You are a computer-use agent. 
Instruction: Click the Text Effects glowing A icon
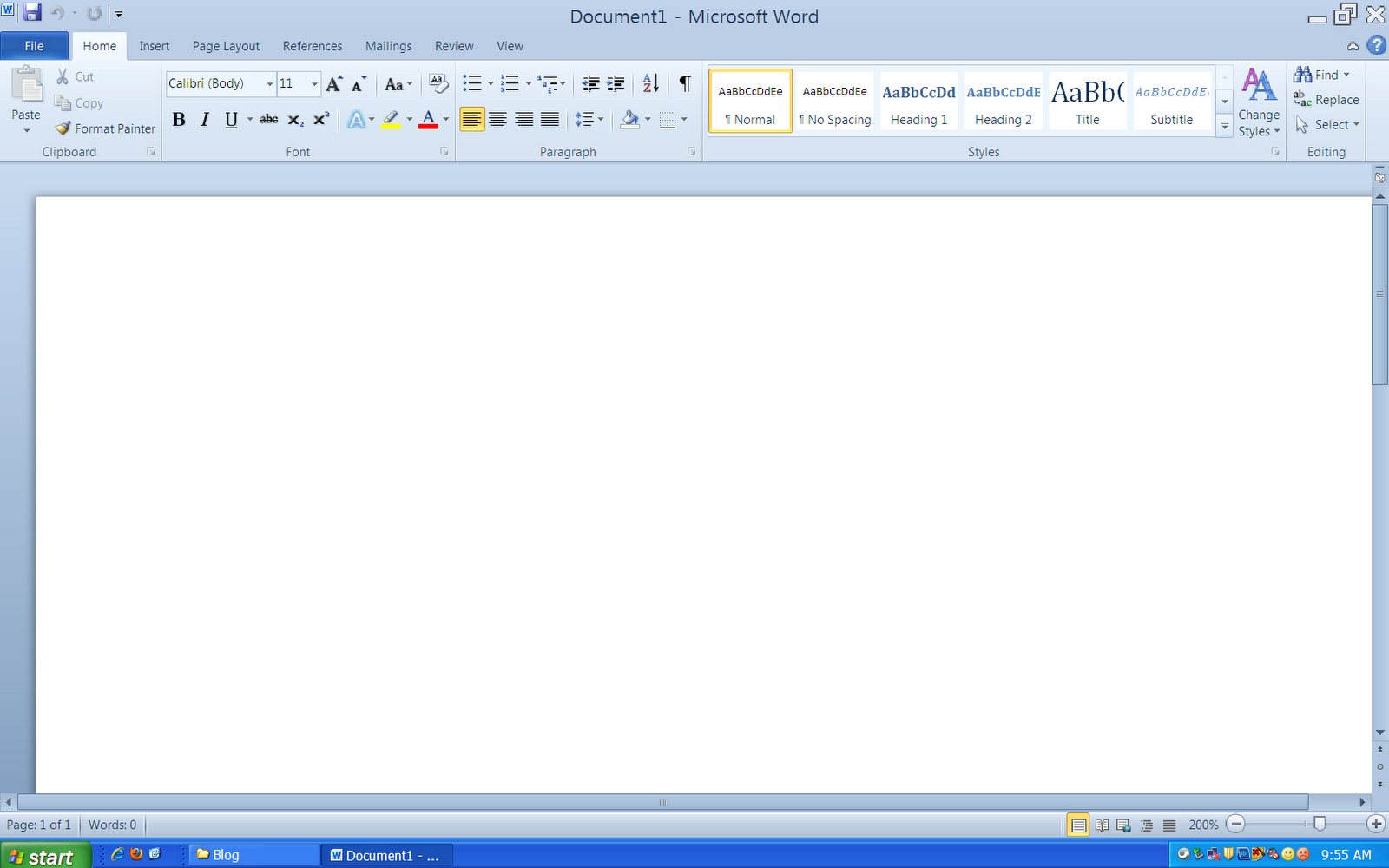[356, 120]
